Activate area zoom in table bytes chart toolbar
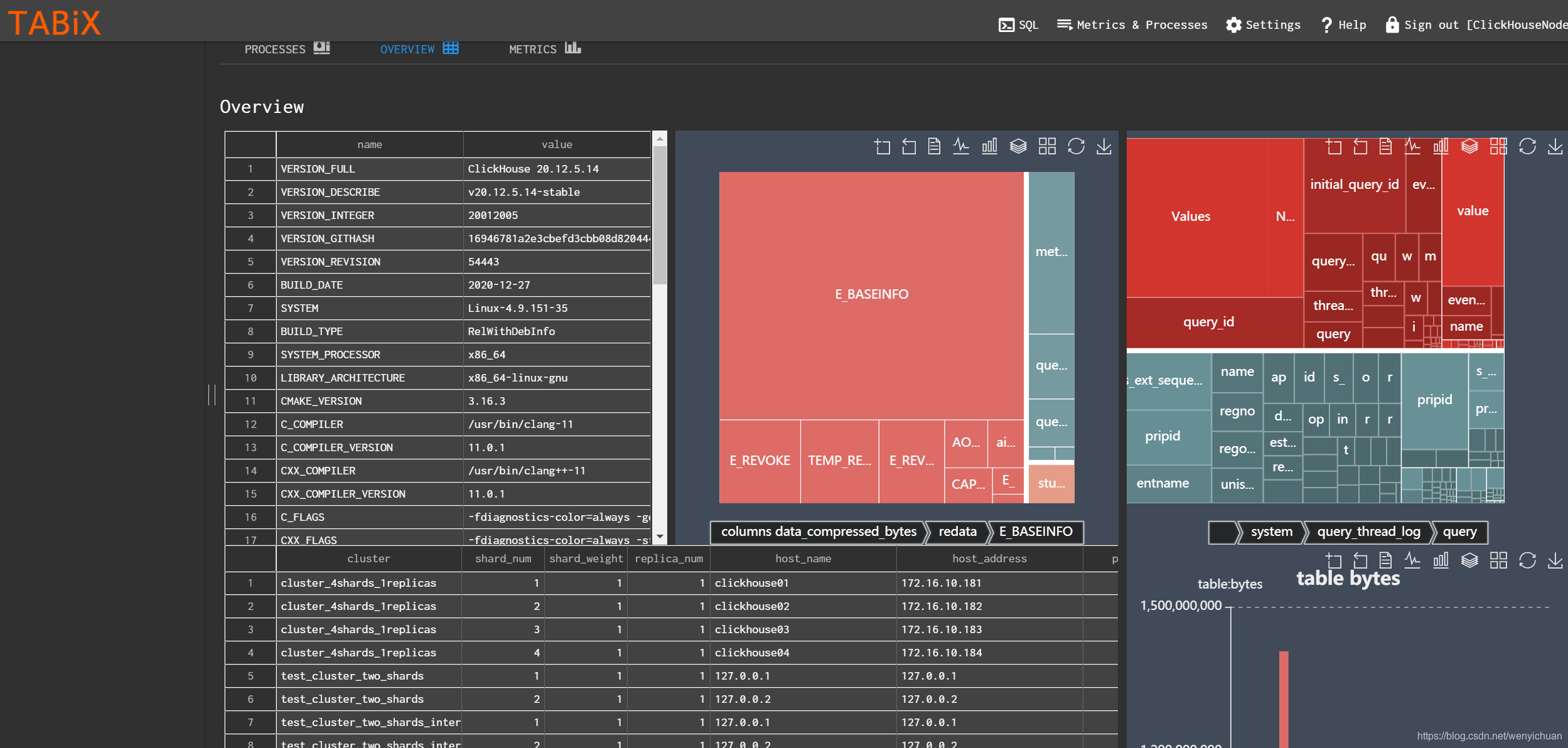This screenshot has height=748, width=1568. (1333, 560)
